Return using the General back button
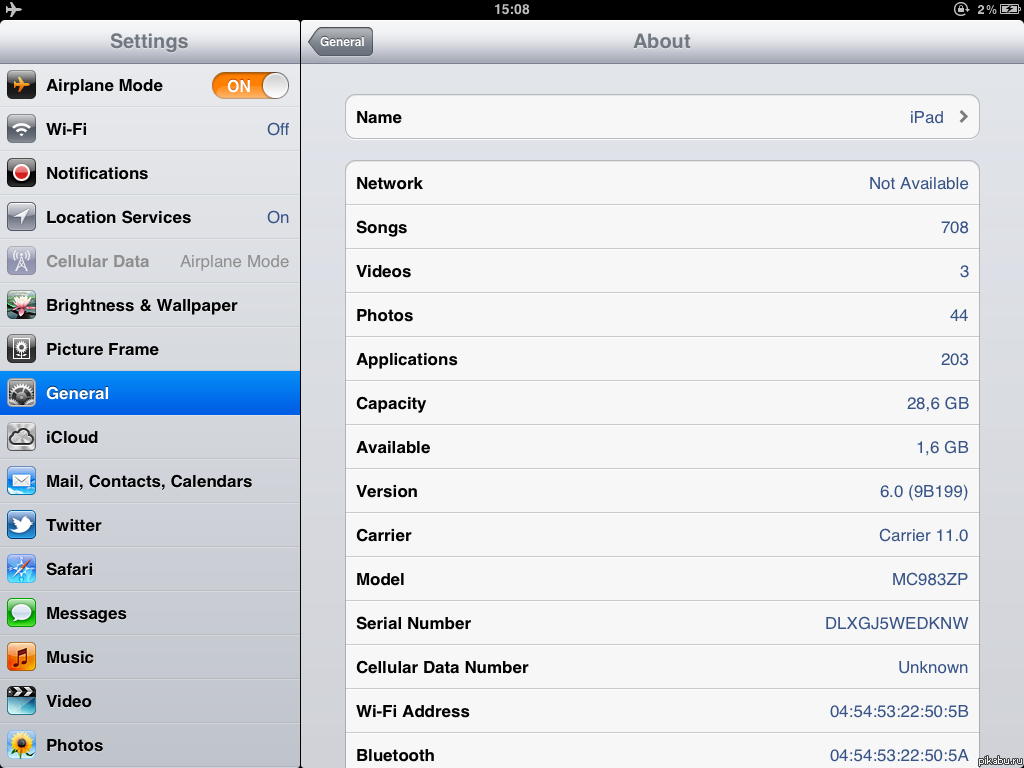Viewport: 1024px width, 768px height. (340, 41)
